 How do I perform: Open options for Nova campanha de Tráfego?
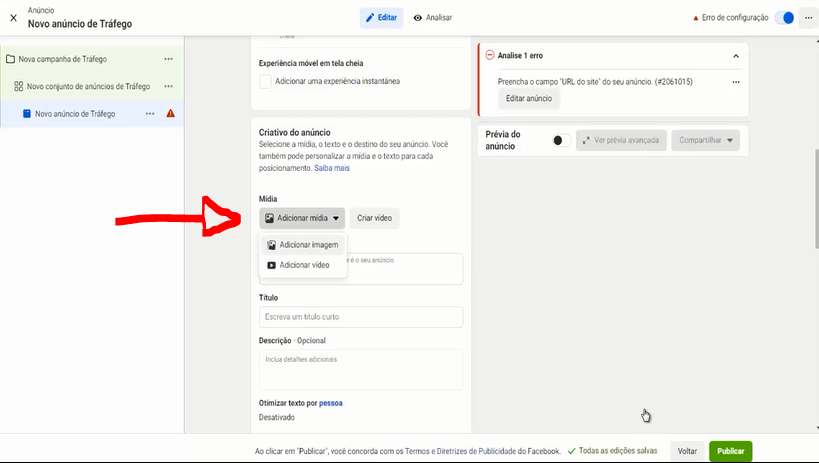pyautogui.click(x=168, y=59)
